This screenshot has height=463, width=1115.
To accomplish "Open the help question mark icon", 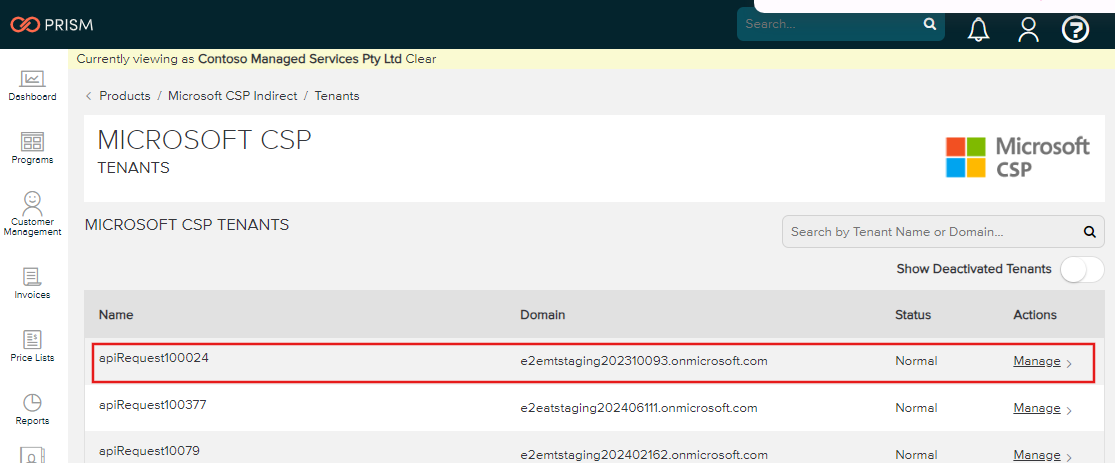I will coord(1076,29).
